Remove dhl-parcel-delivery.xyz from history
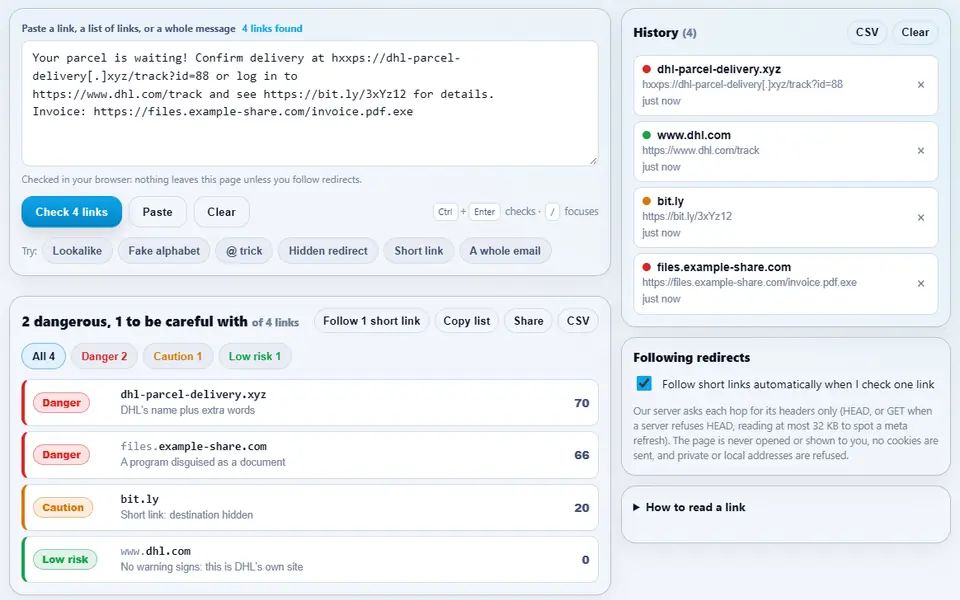 (x=920, y=85)
